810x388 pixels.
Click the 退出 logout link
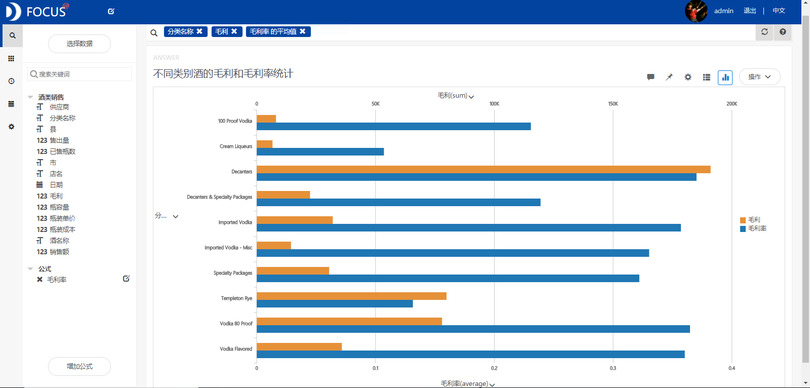pyautogui.click(x=750, y=10)
